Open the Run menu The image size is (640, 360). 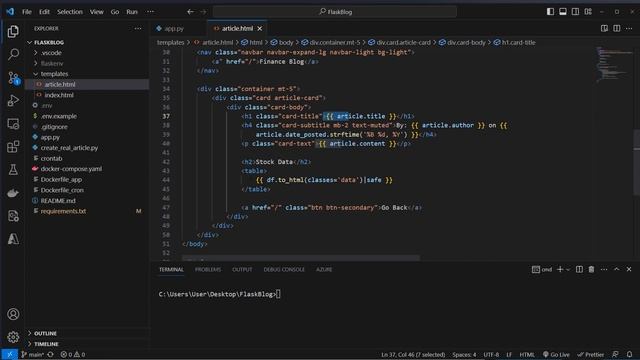pos(132,12)
